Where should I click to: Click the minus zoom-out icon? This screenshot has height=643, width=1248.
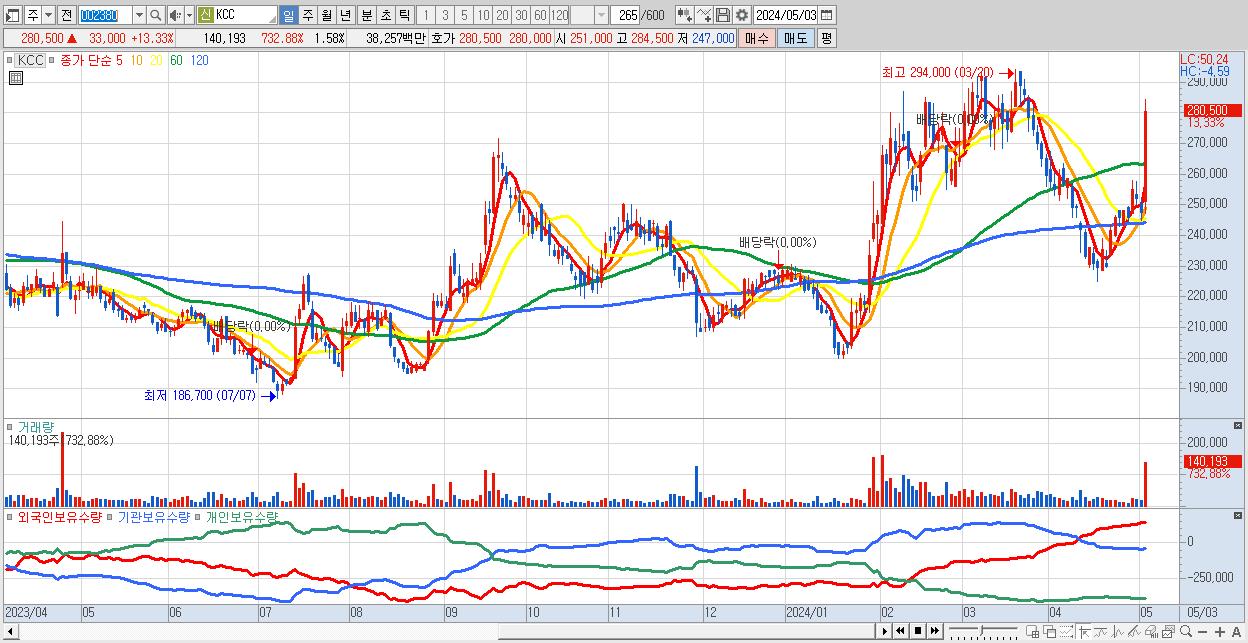tap(1202, 631)
